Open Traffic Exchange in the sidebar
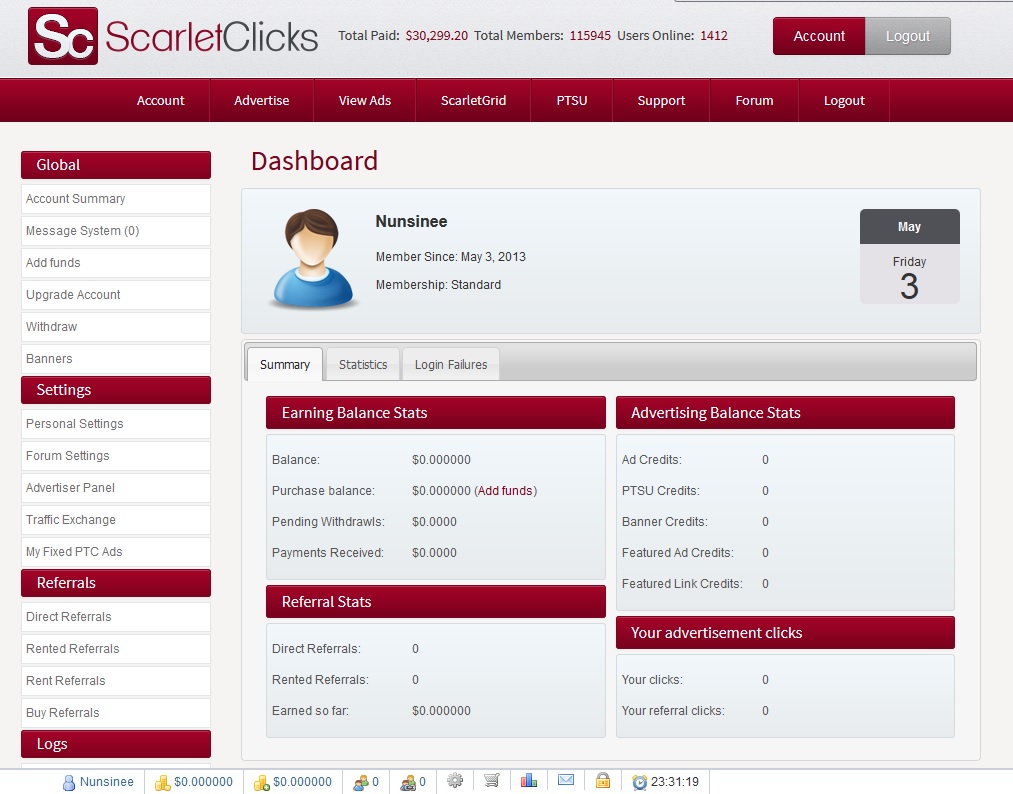The height and width of the screenshot is (794, 1013). coord(116,519)
